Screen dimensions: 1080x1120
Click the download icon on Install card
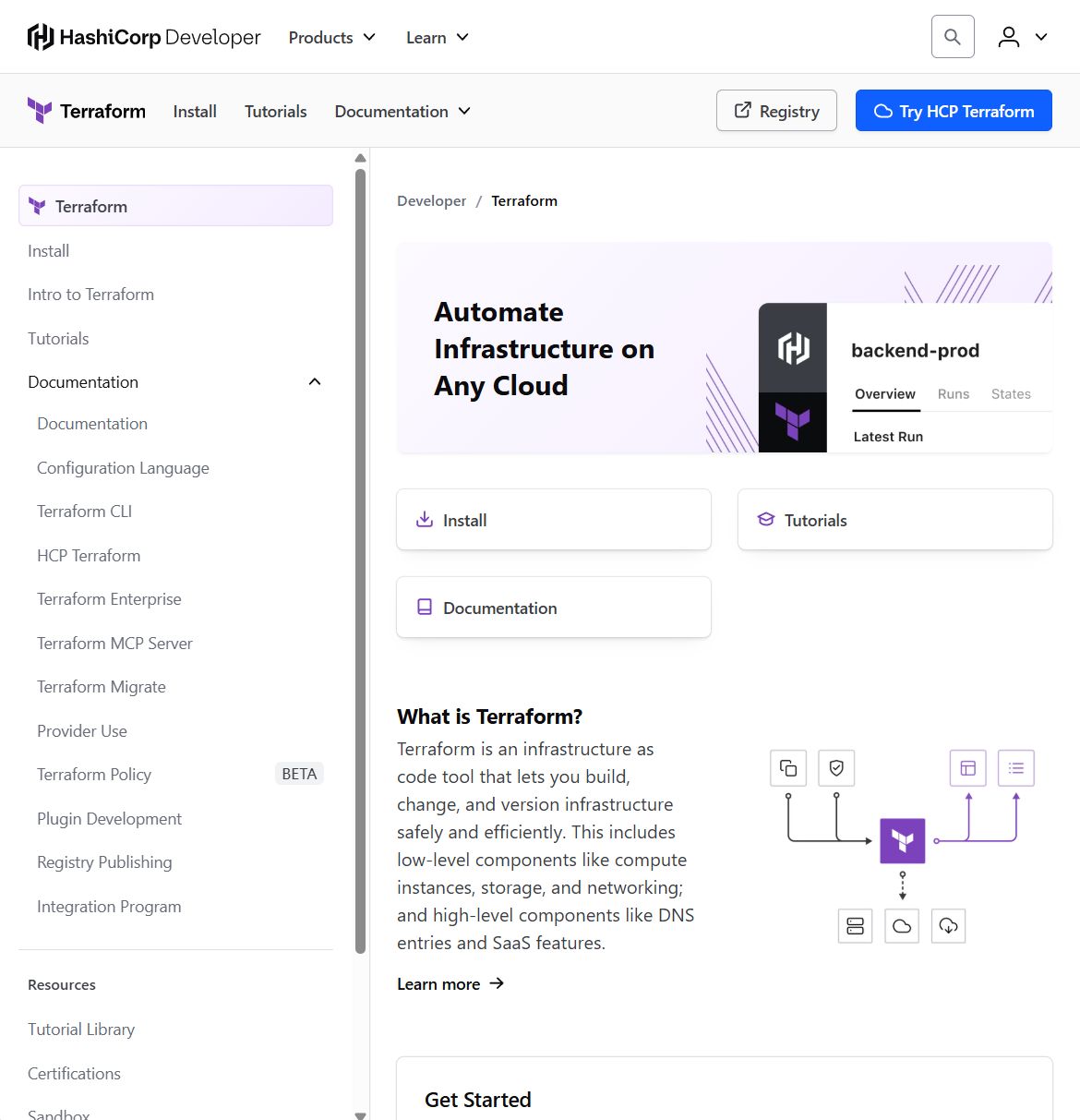(425, 519)
